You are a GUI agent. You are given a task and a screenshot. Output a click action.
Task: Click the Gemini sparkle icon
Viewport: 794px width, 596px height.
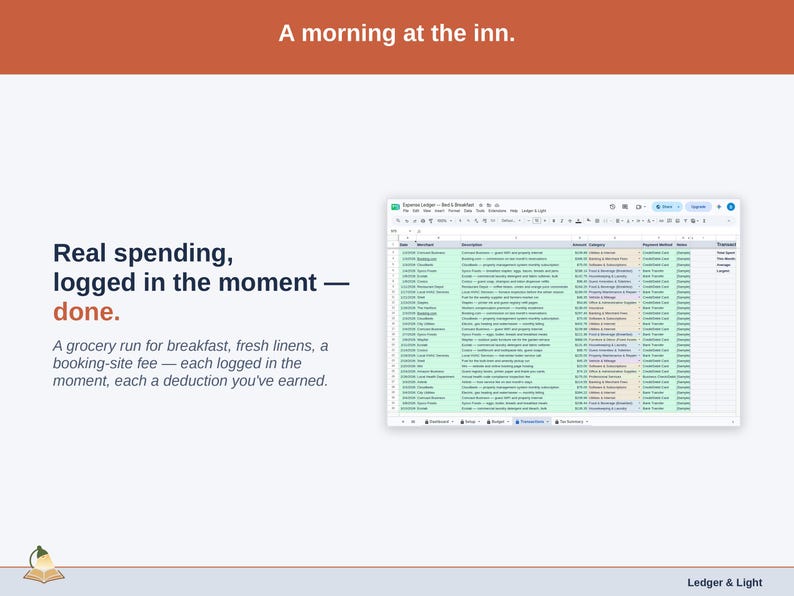click(x=719, y=207)
